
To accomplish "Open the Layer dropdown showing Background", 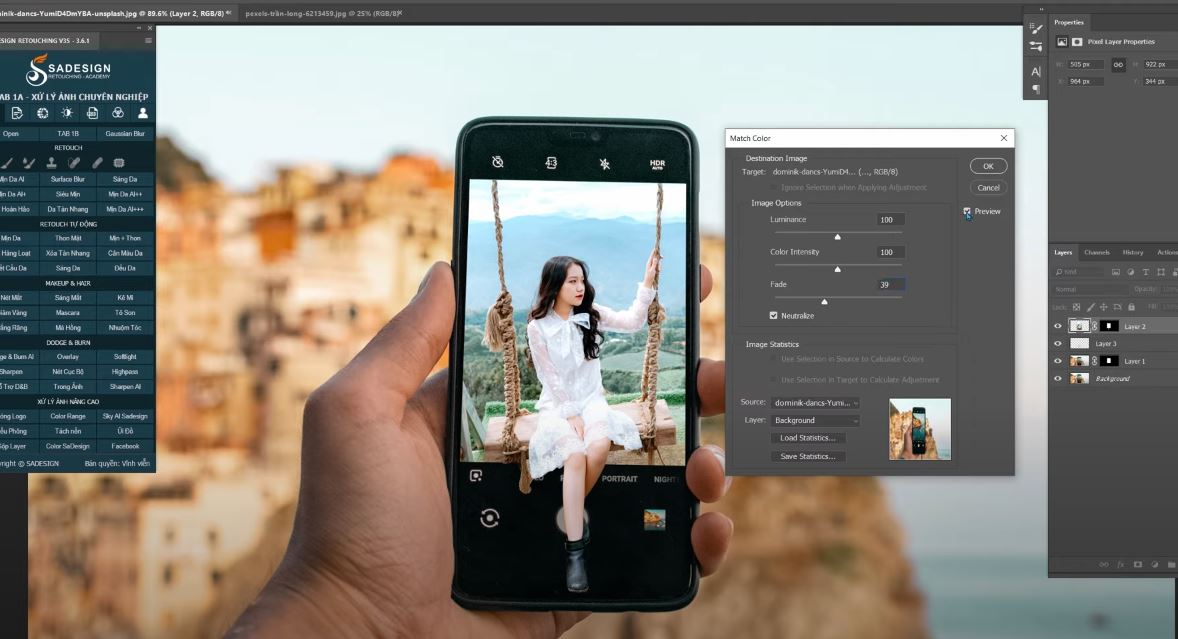I will tap(815, 420).
